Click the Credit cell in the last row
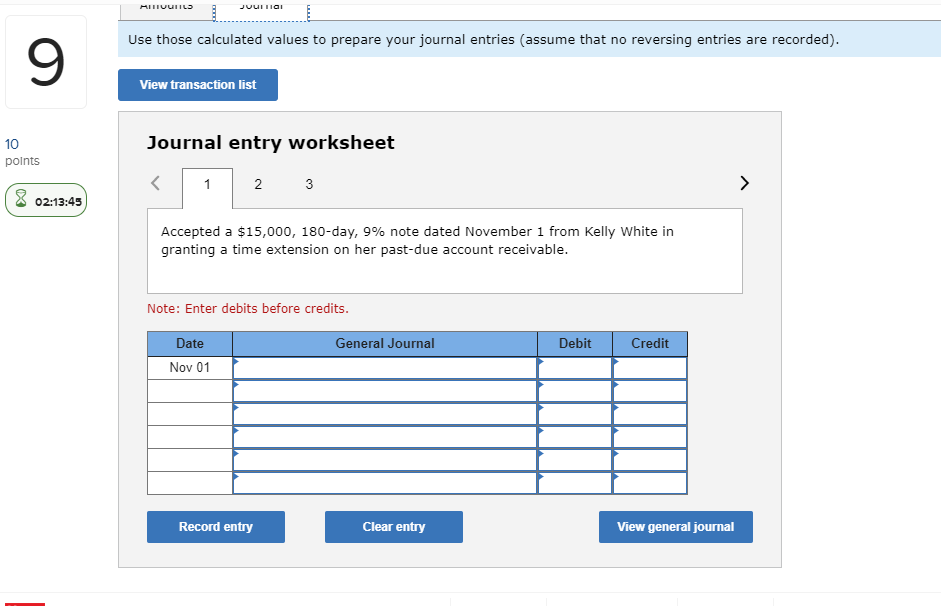 (x=650, y=483)
